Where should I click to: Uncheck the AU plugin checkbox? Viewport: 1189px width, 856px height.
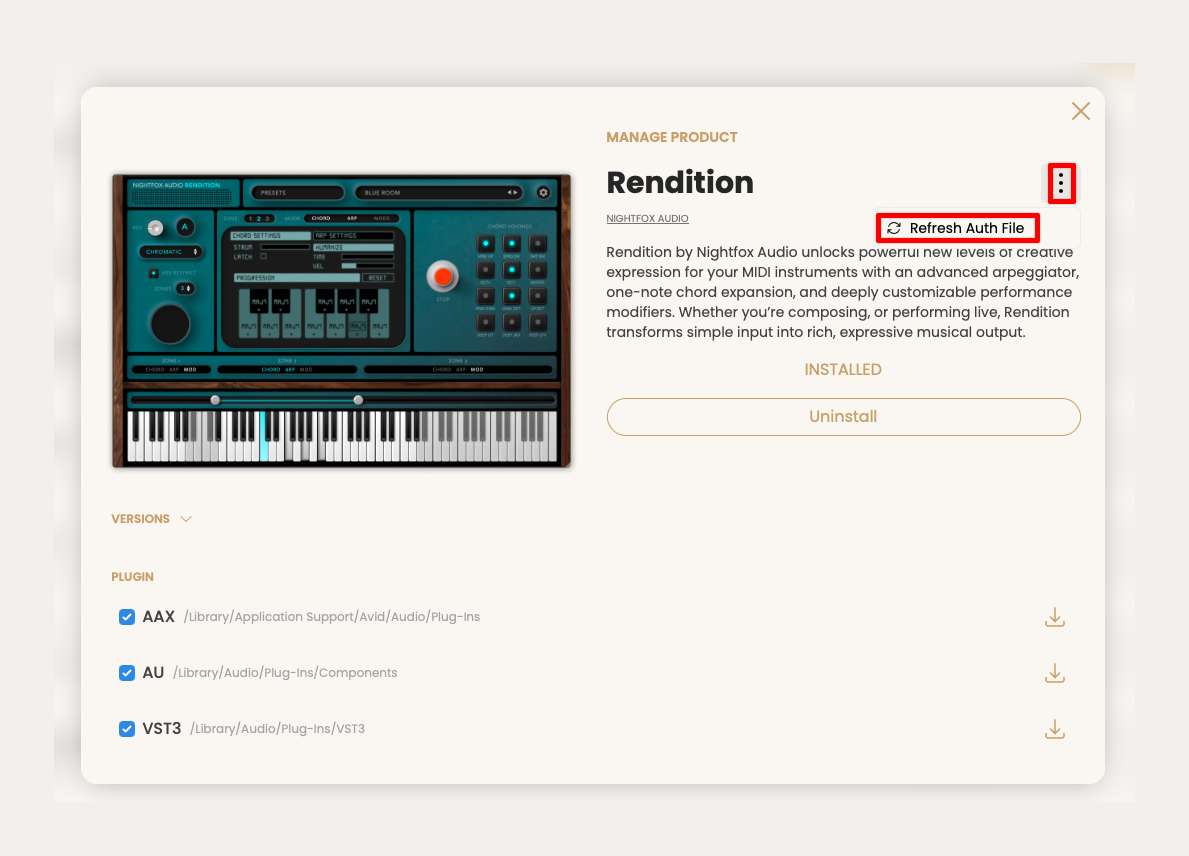coord(127,673)
